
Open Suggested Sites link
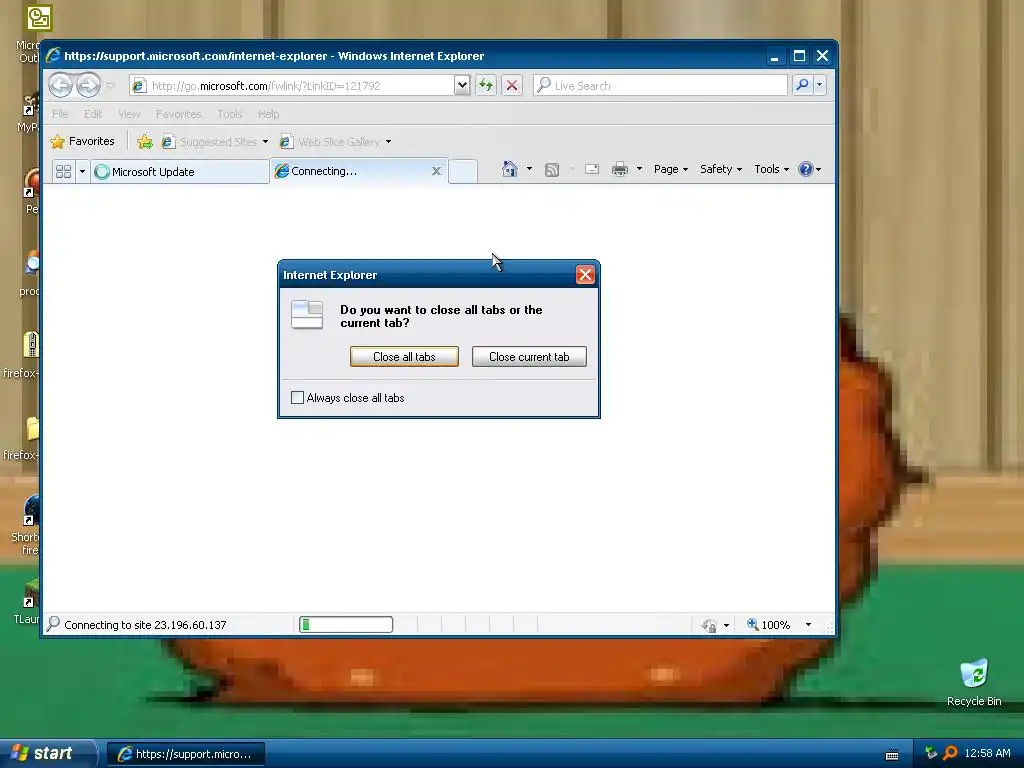(210, 142)
